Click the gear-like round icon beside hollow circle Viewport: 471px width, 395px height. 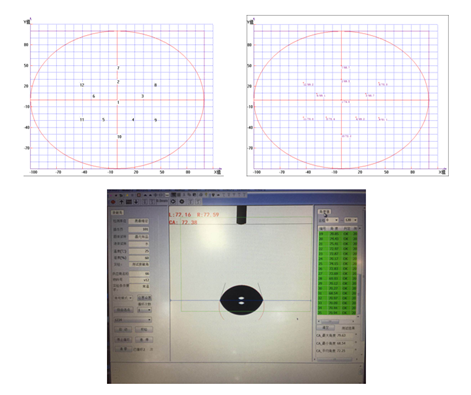point(182,201)
